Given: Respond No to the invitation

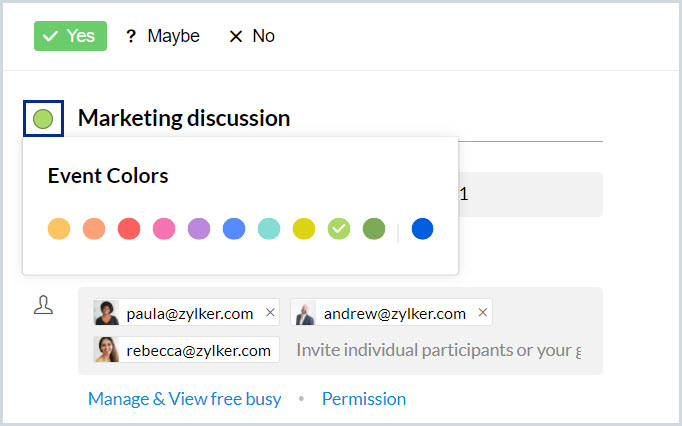Looking at the screenshot, I should point(252,36).
